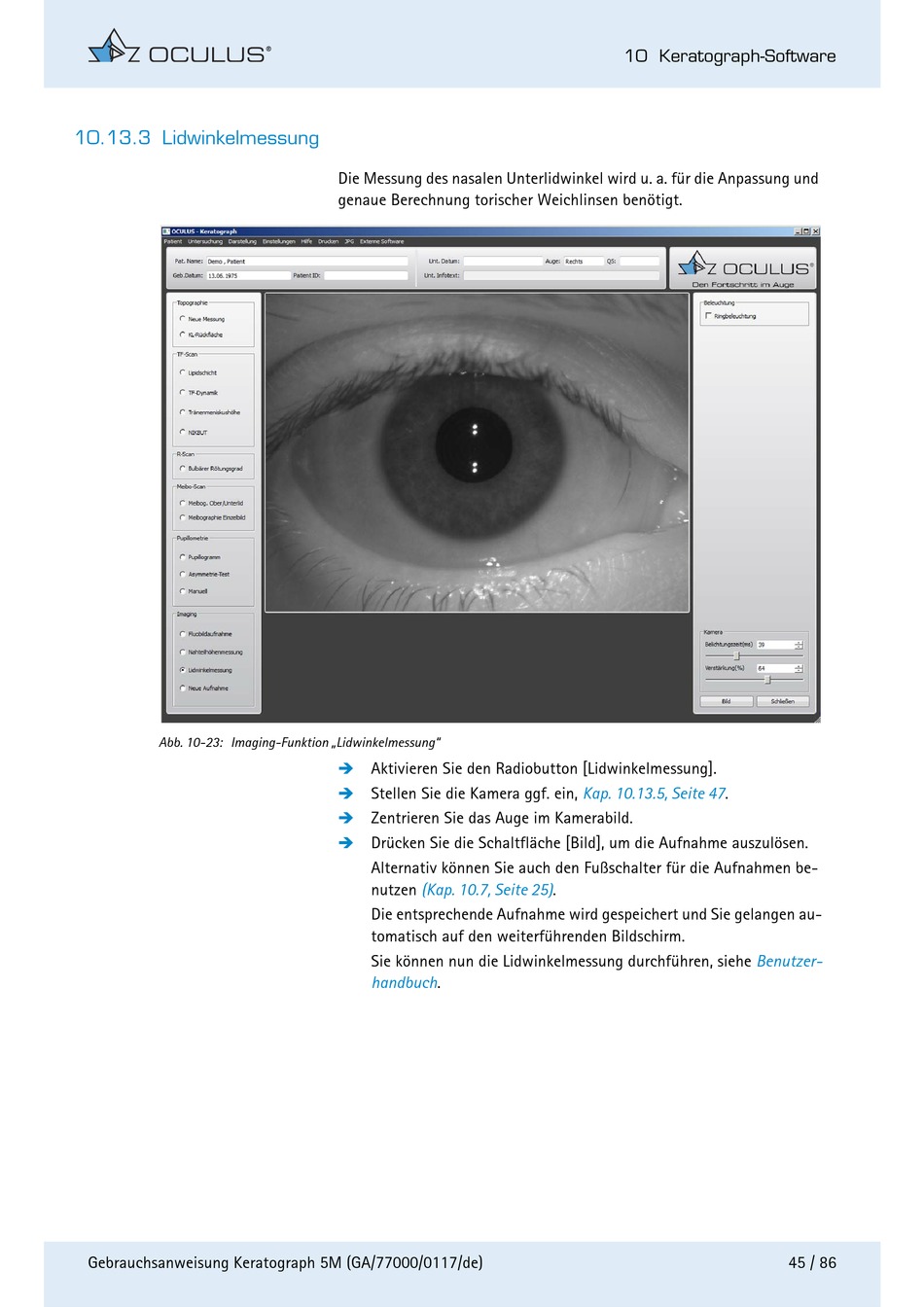
Task: Open the Kap. 10.7, Seite 25 link
Action: click(487, 890)
